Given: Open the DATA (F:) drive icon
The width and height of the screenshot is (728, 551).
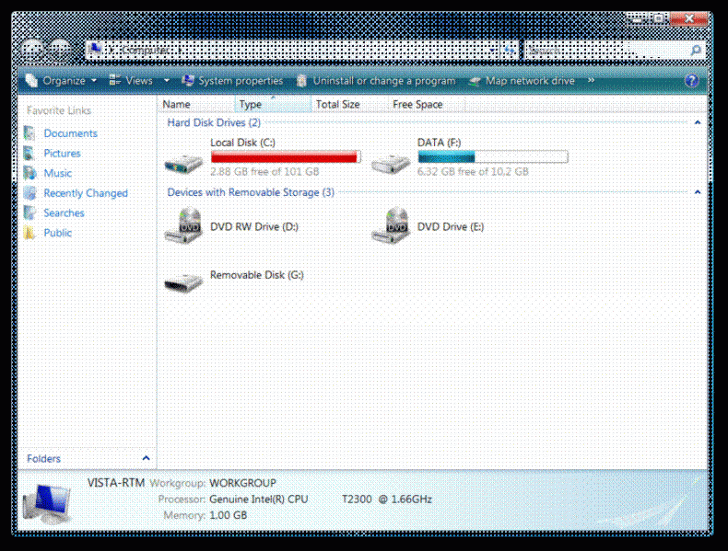Looking at the screenshot, I should [391, 163].
